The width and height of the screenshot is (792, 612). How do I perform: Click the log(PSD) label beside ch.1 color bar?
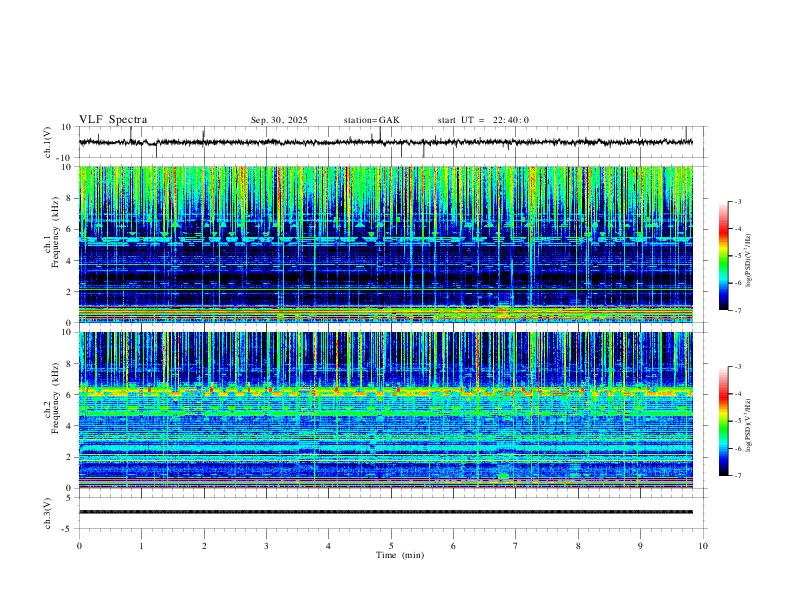748,260
